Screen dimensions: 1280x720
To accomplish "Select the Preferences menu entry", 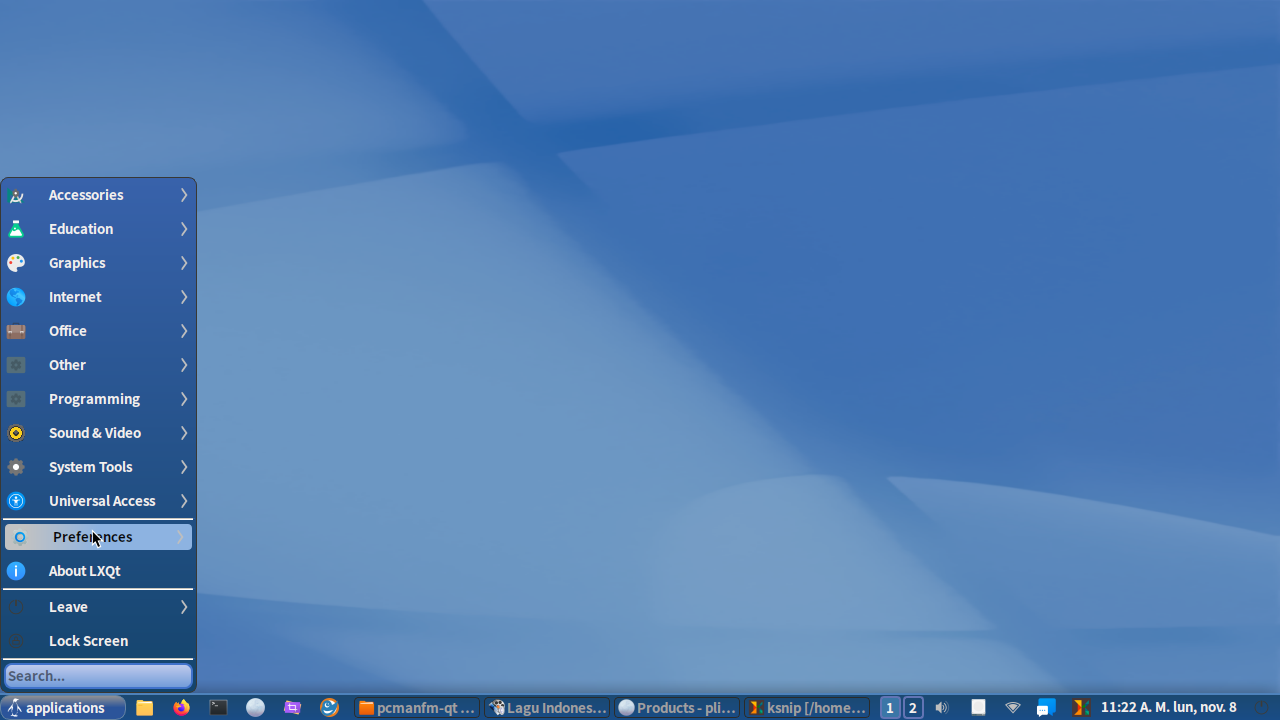I will [98, 537].
